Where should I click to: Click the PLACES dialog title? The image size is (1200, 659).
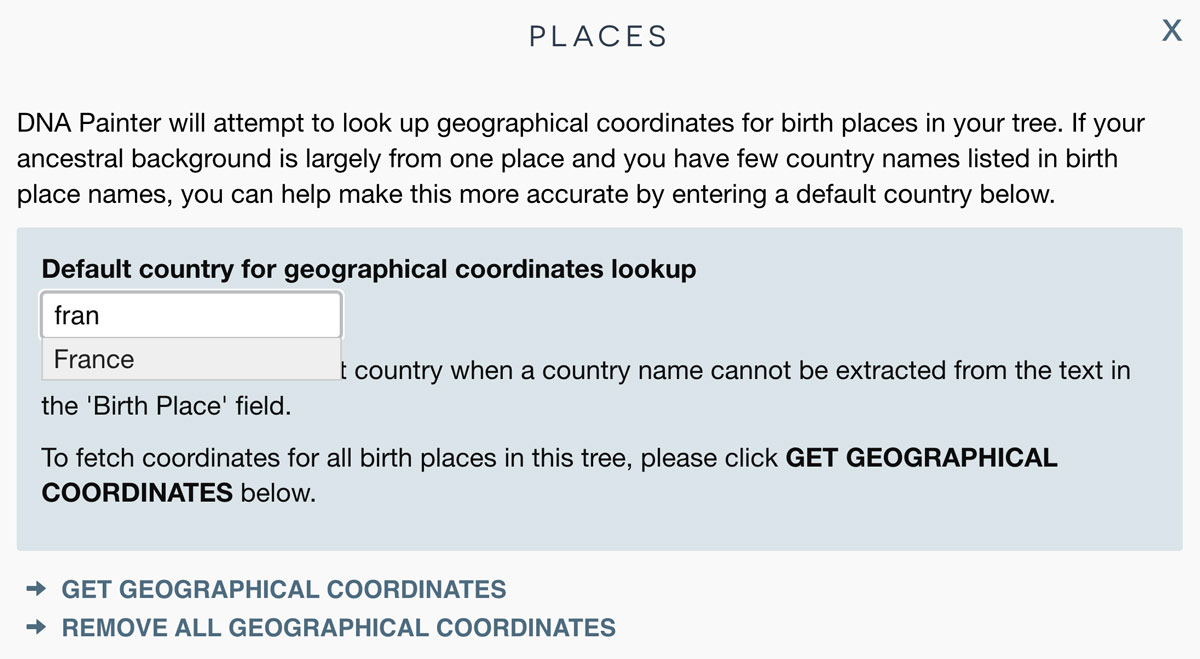click(597, 35)
